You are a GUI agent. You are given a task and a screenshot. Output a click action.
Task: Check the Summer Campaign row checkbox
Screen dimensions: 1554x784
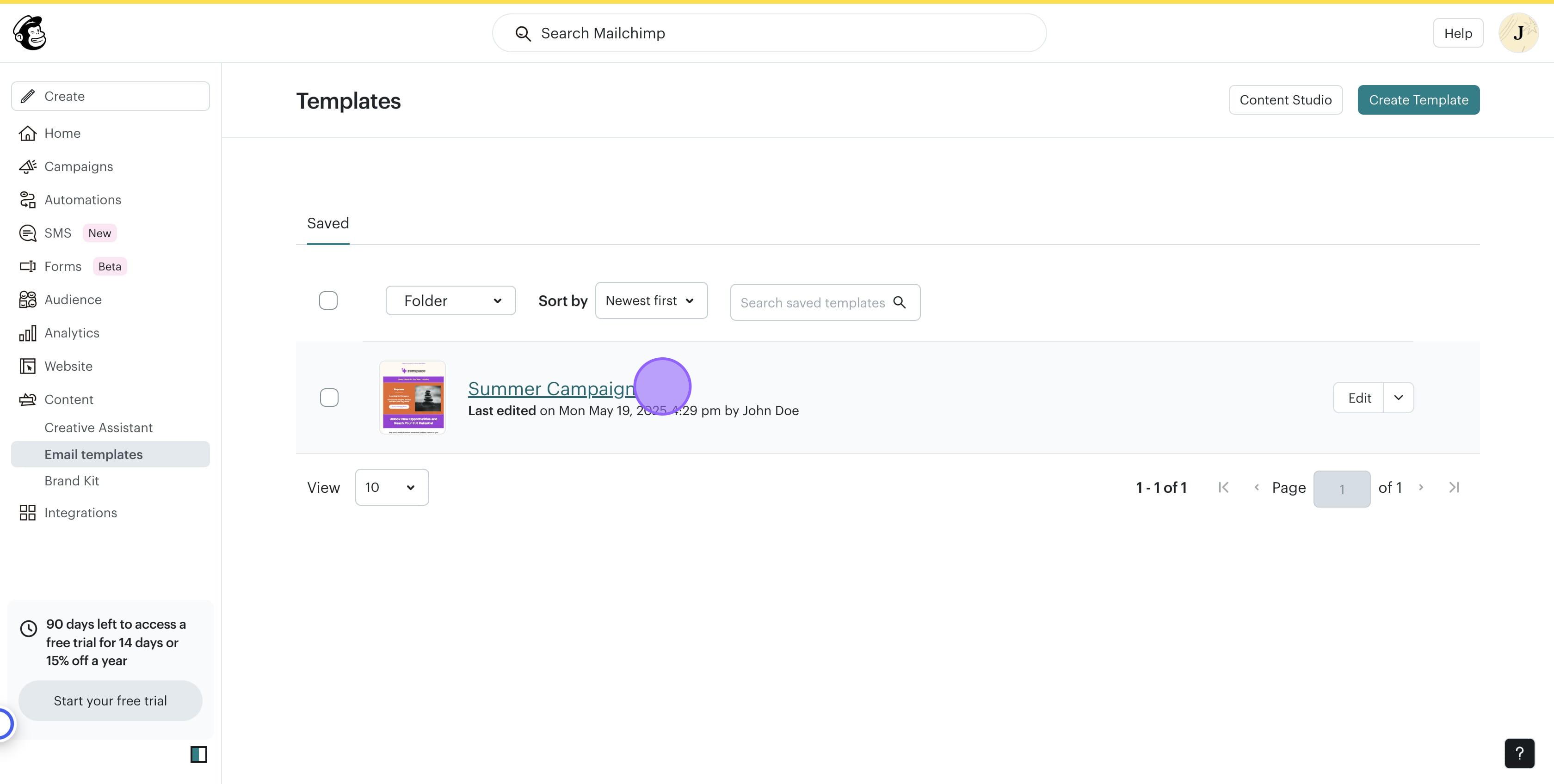click(x=329, y=398)
